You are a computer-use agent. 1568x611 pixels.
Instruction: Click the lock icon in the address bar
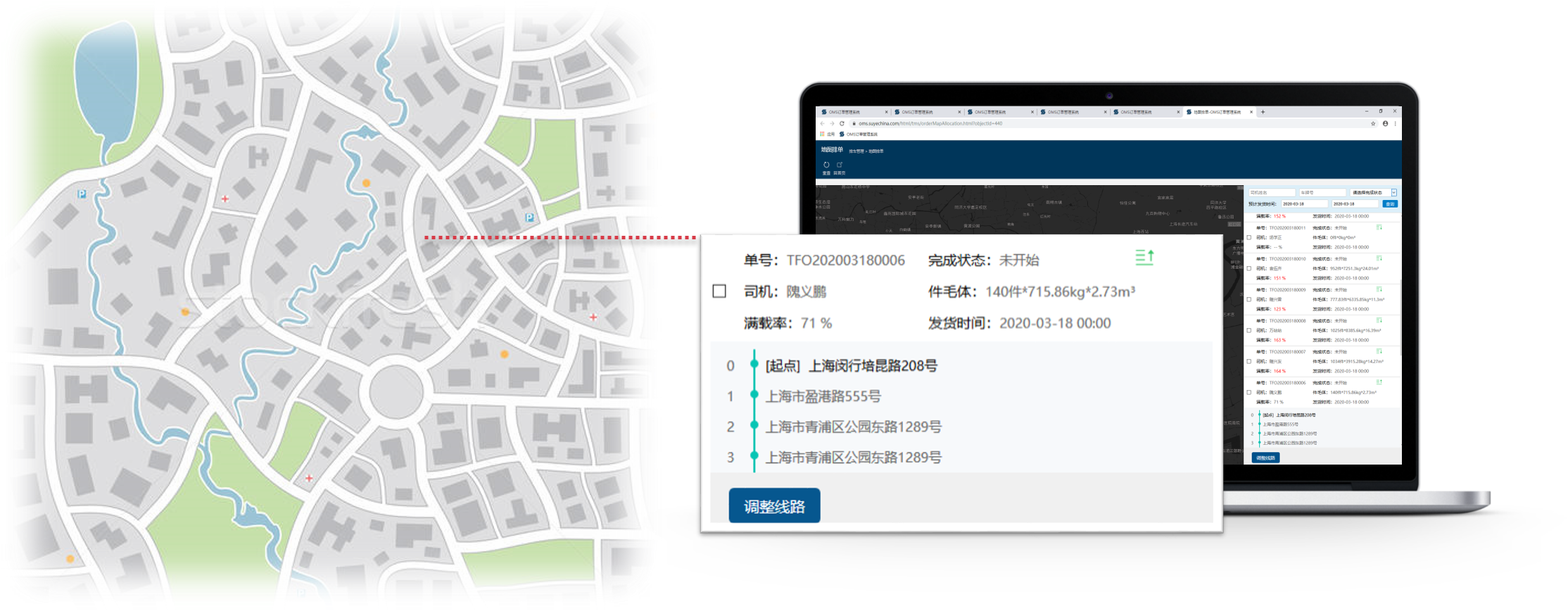(x=854, y=123)
